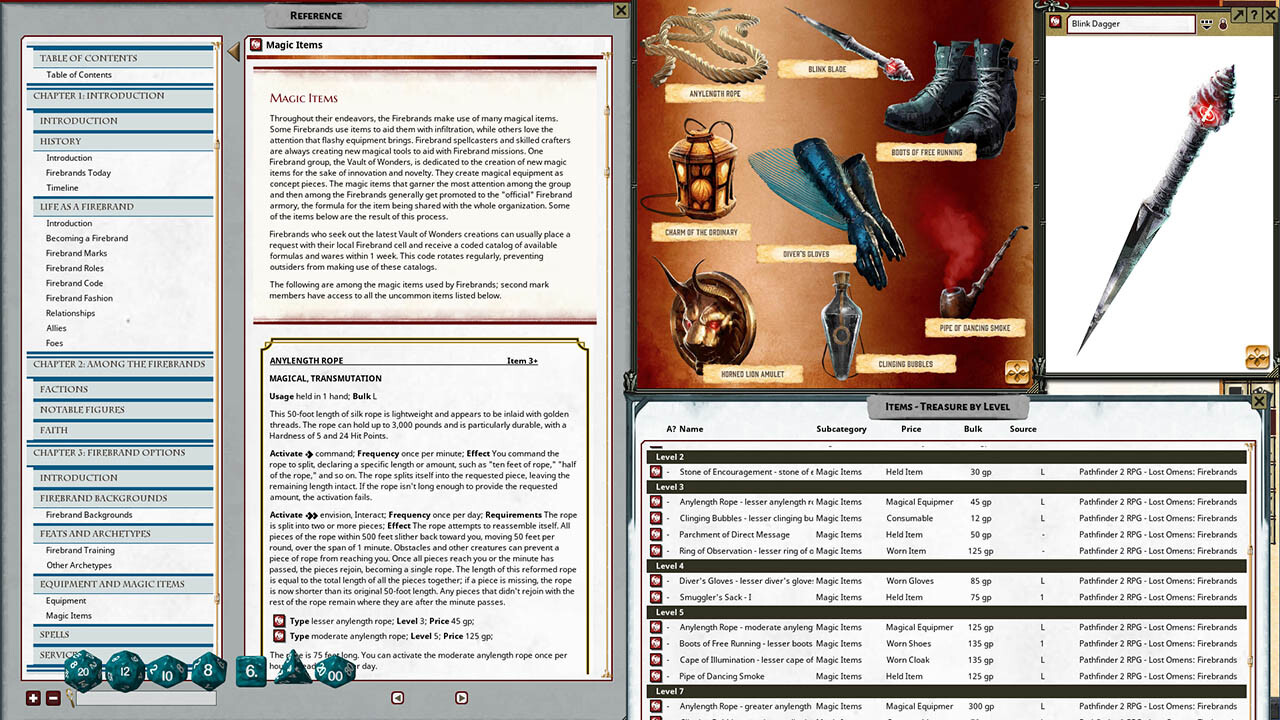Roll the d8 die

pyautogui.click(x=206, y=670)
